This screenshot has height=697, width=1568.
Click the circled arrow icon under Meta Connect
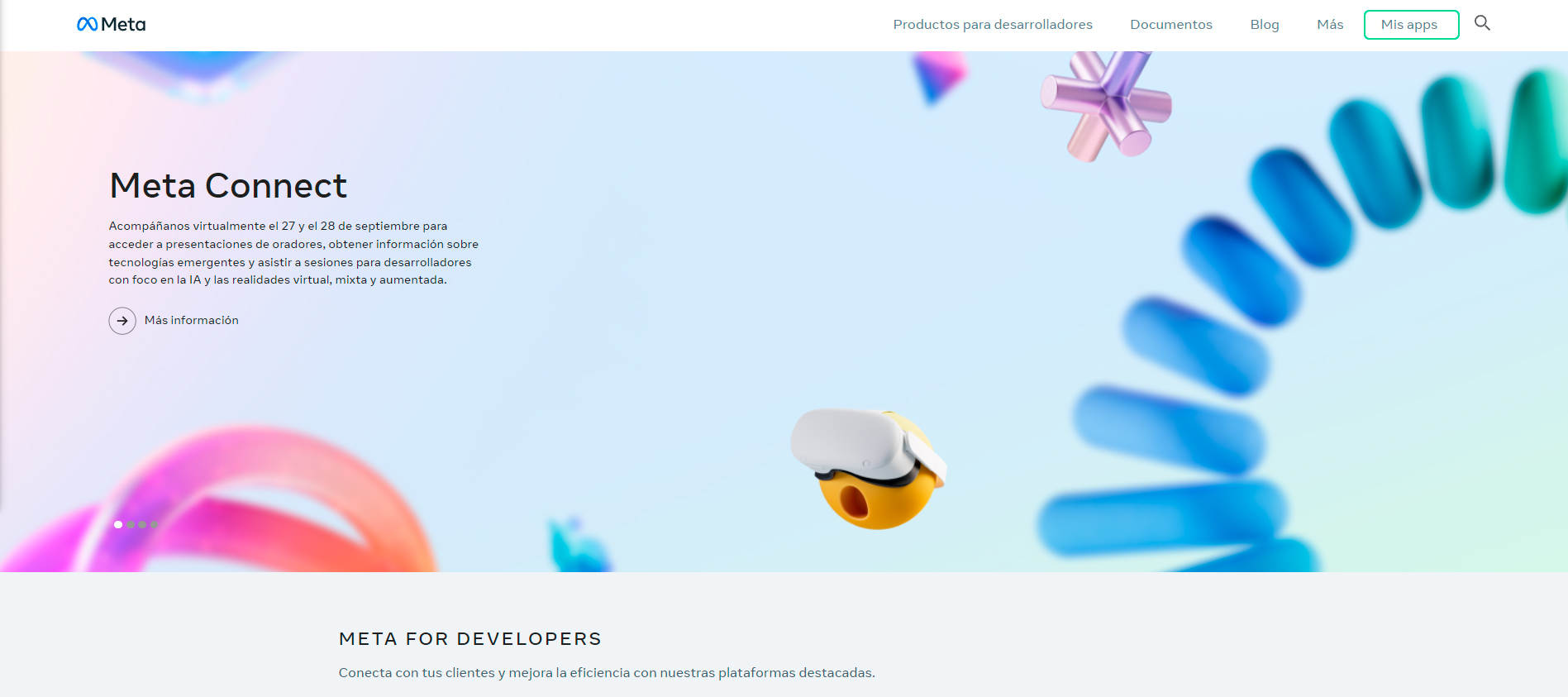click(x=122, y=321)
